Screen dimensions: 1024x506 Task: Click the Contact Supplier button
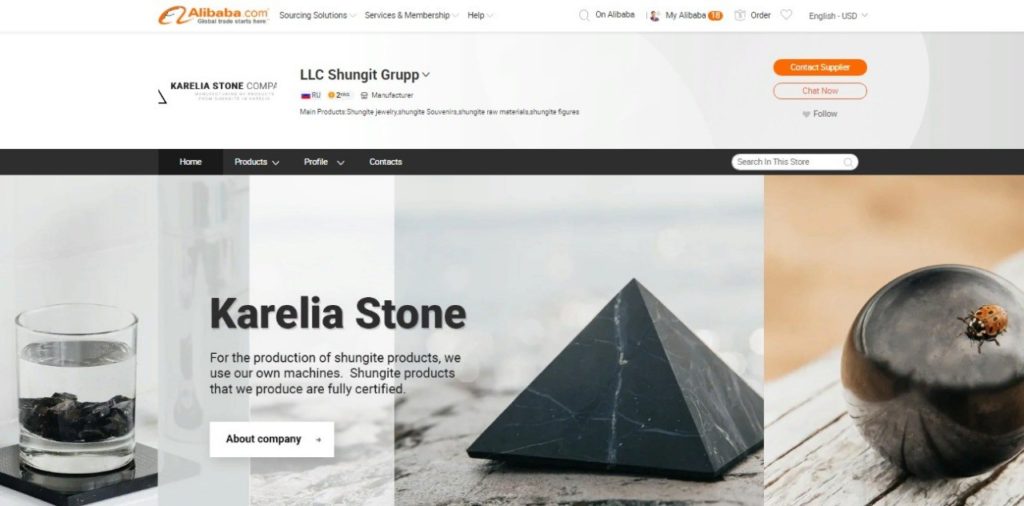coord(820,67)
